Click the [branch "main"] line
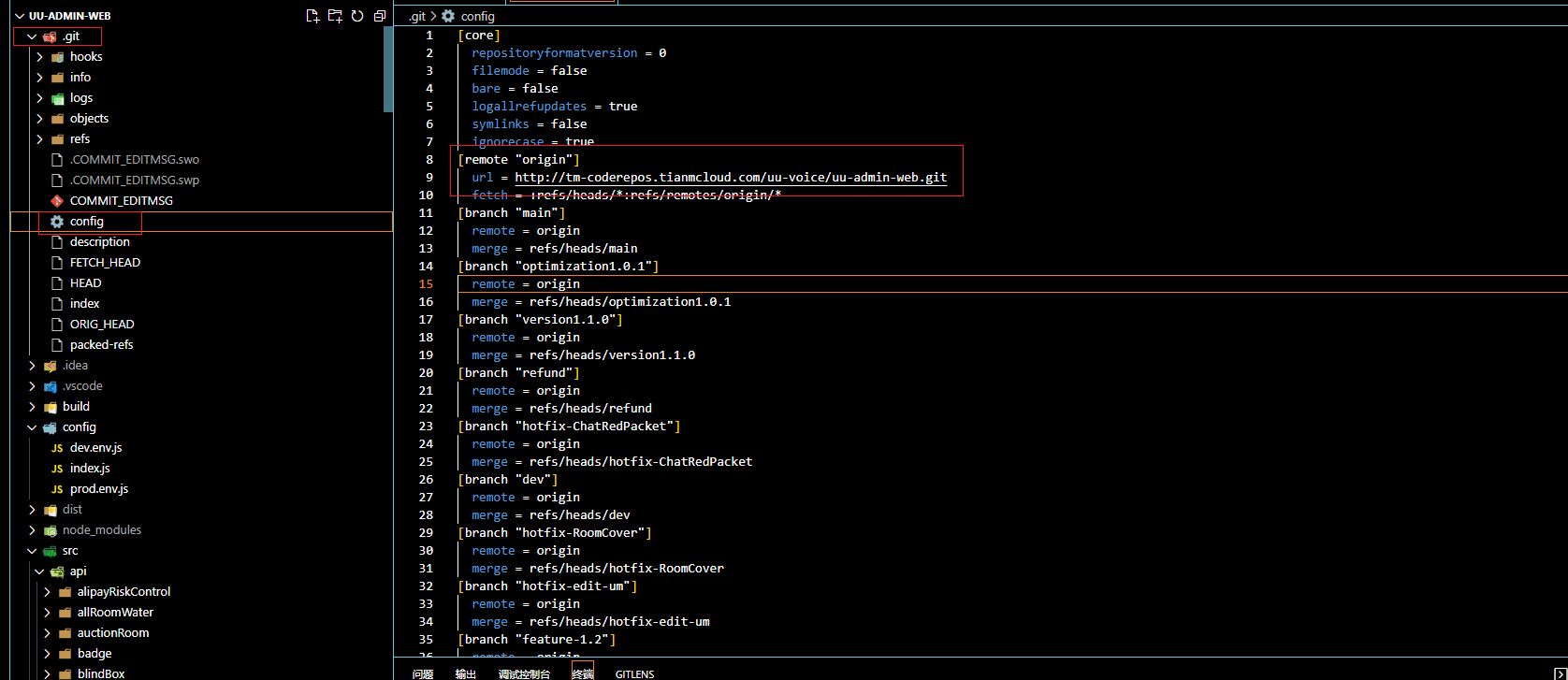This screenshot has width=1568, height=680. pyautogui.click(x=512, y=213)
